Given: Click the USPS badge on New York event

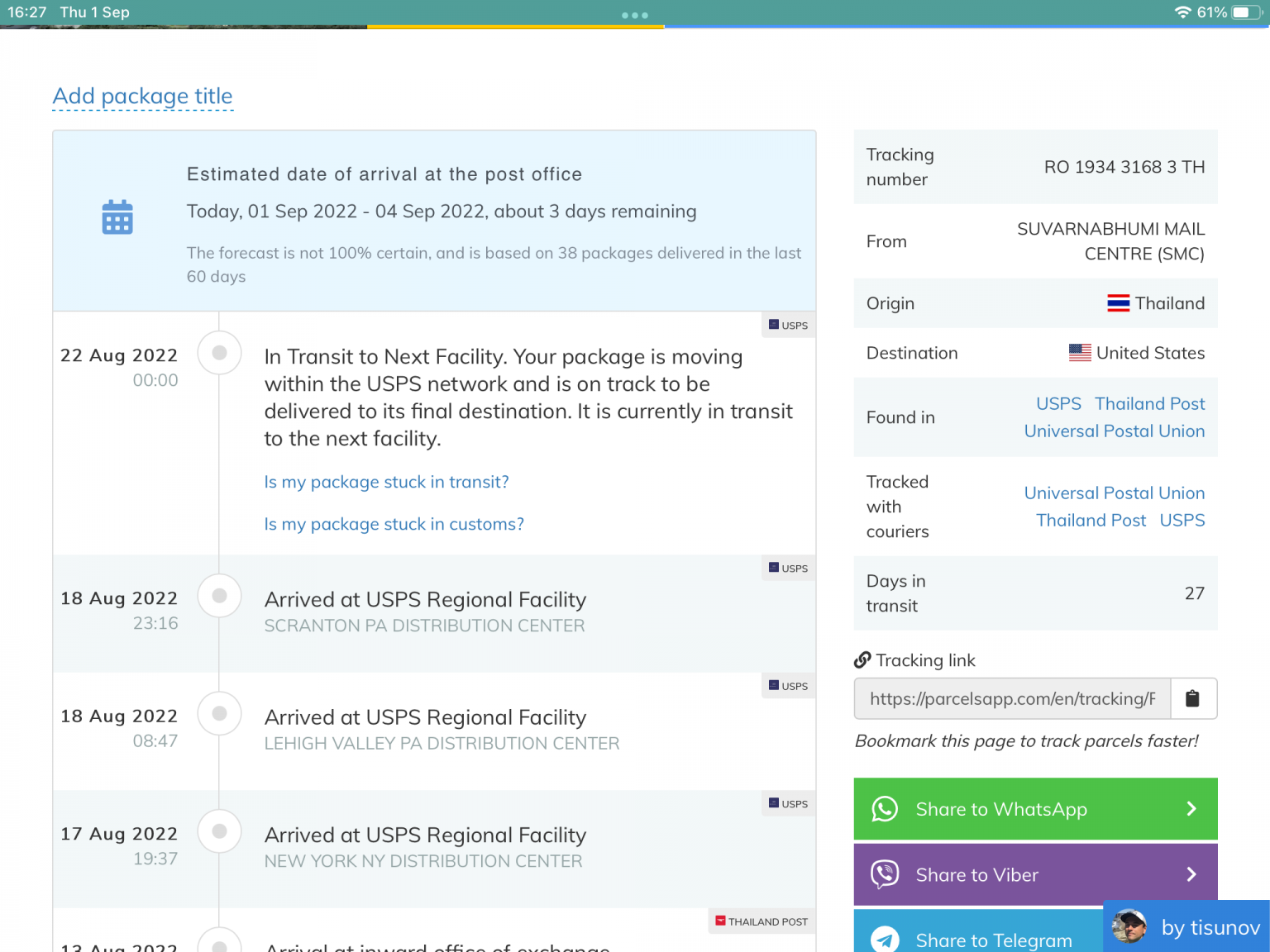Looking at the screenshot, I should pos(789,803).
